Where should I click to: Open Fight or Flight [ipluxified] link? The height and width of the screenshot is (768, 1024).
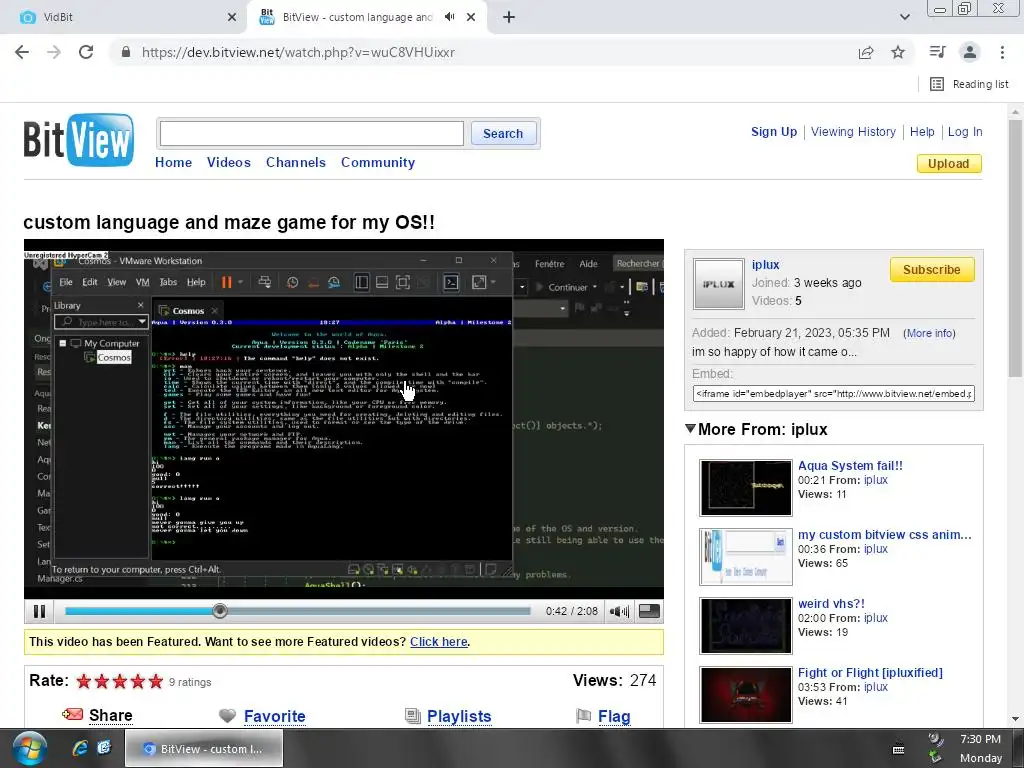pos(871,673)
